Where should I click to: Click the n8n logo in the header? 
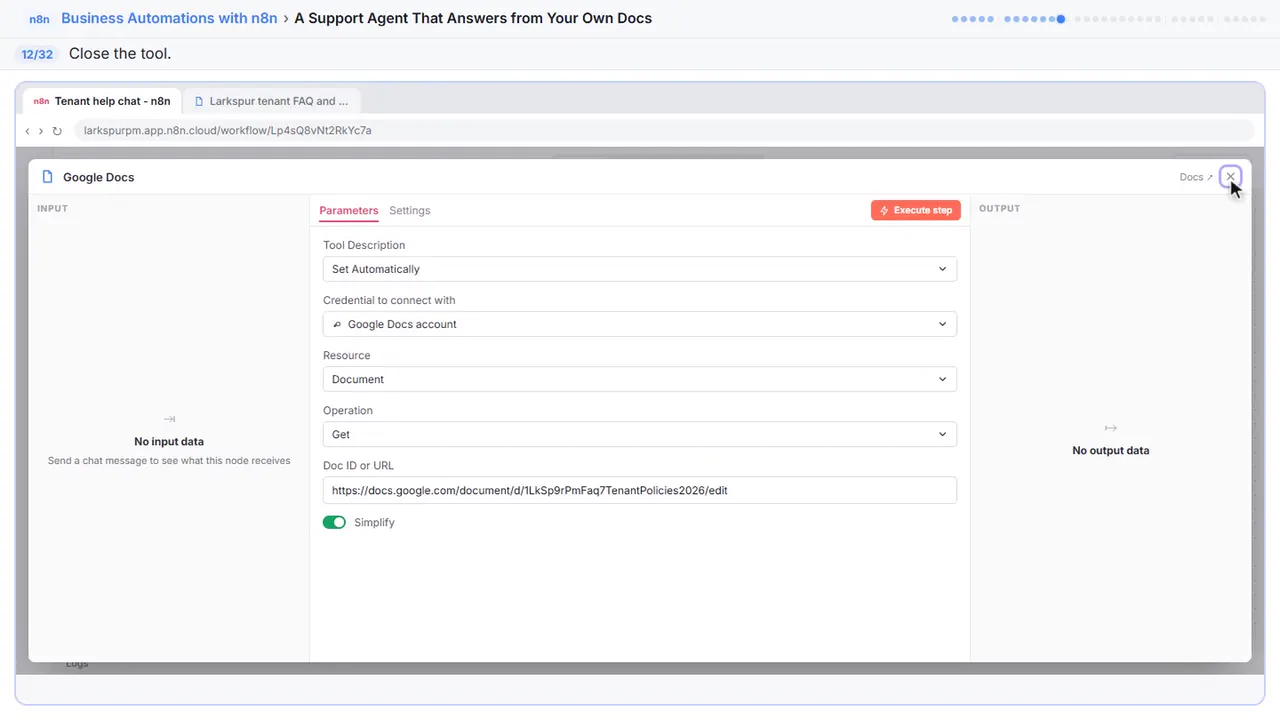pos(40,18)
